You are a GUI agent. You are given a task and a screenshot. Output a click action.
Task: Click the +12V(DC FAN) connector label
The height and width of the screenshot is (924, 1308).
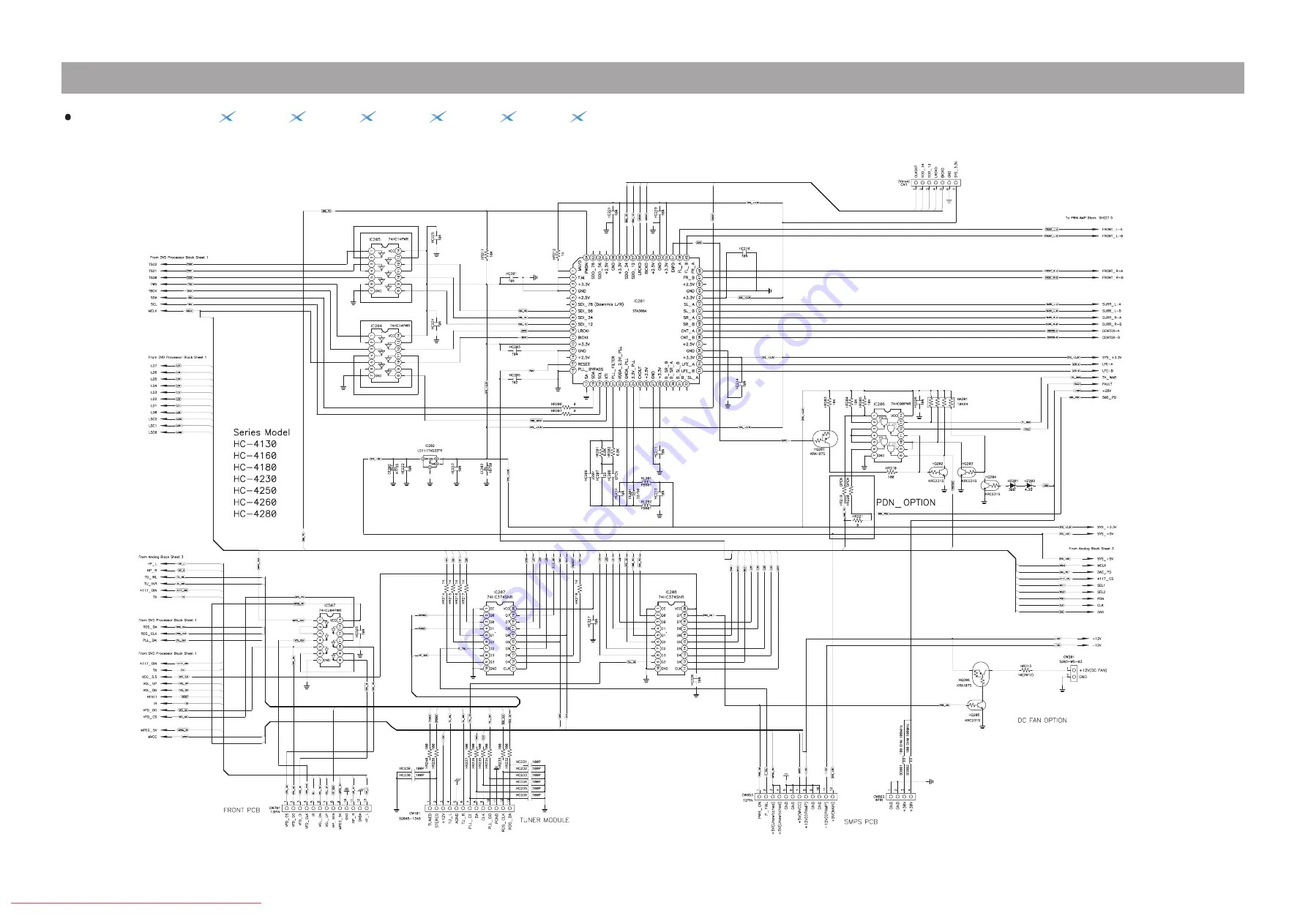point(1093,670)
